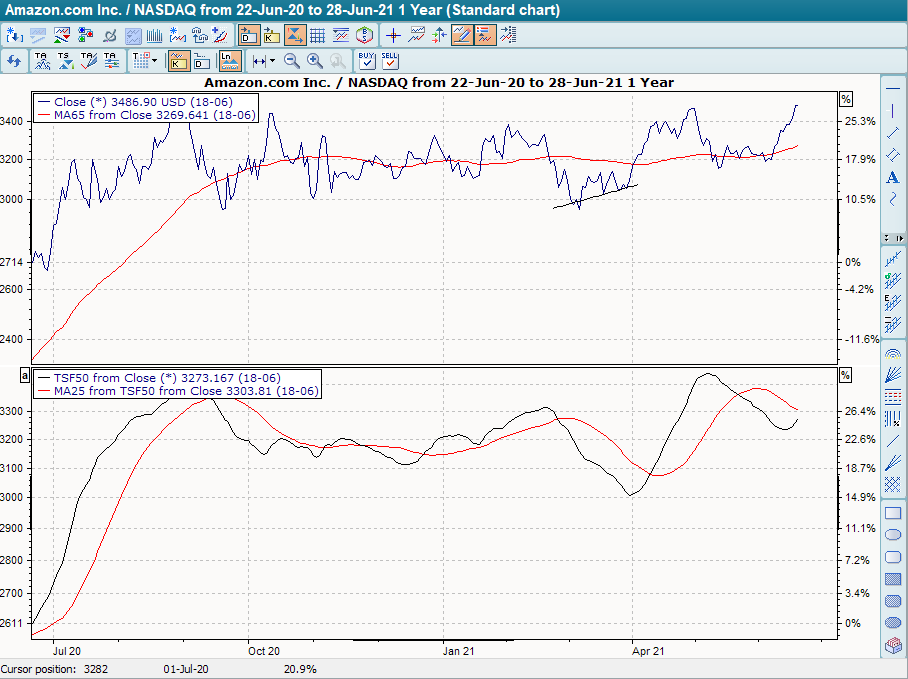Open the TA technical analysis icon
This screenshot has height=679, width=908.
coord(42,61)
